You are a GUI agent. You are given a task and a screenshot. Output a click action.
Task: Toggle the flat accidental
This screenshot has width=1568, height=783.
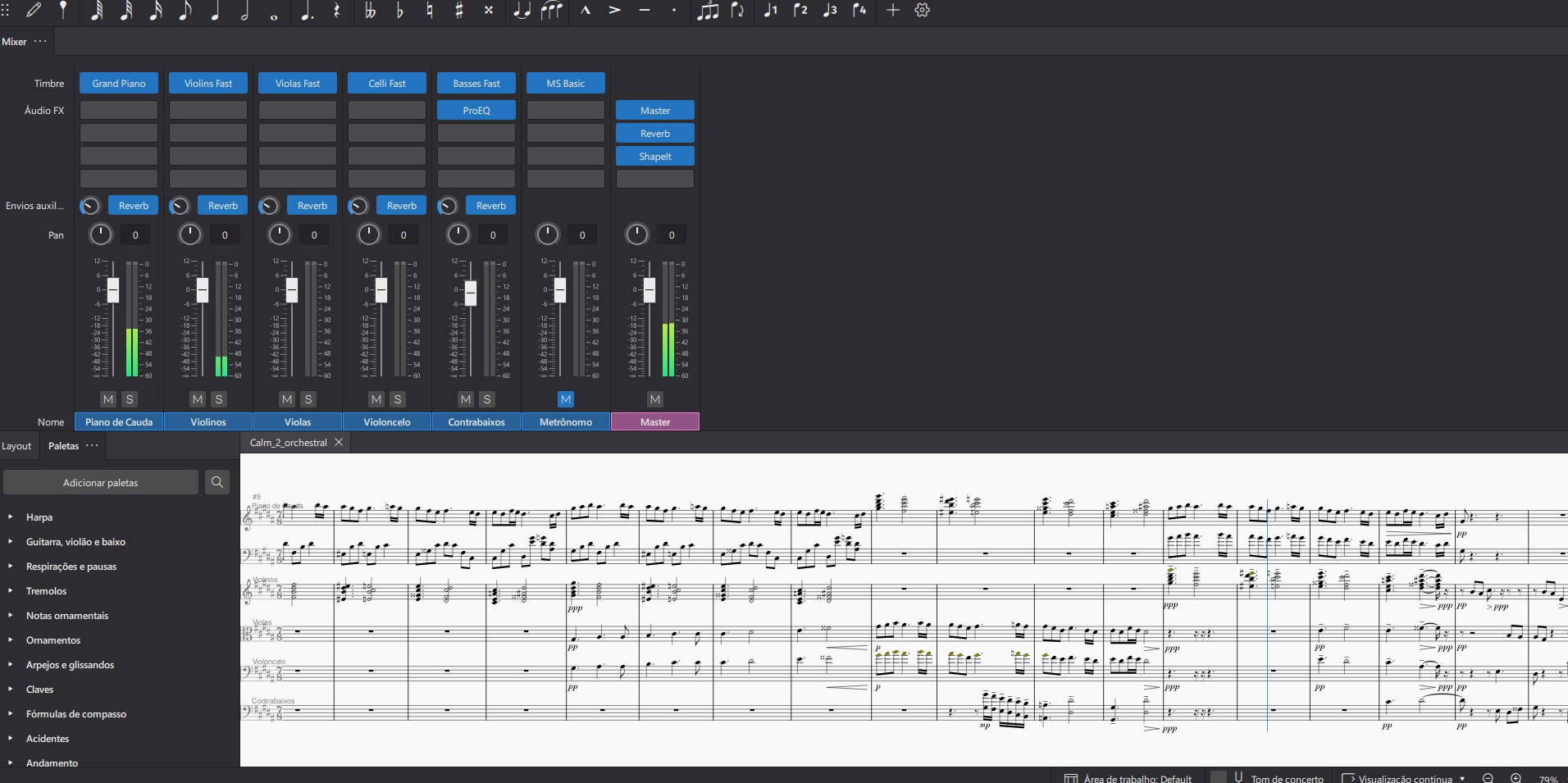coord(400,11)
